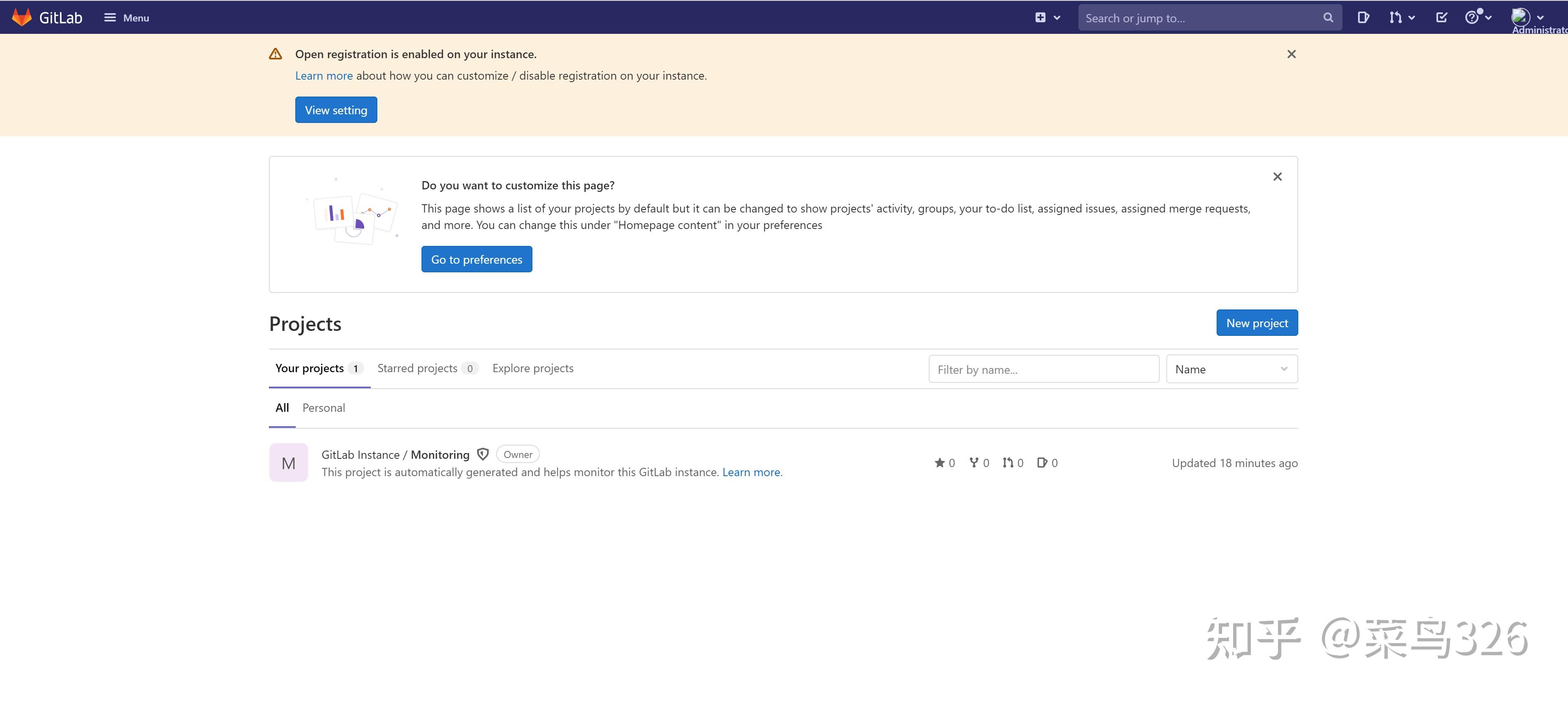This screenshot has height=701, width=1568.
Task: Click the Filter by name field
Action: pyautogui.click(x=1043, y=369)
